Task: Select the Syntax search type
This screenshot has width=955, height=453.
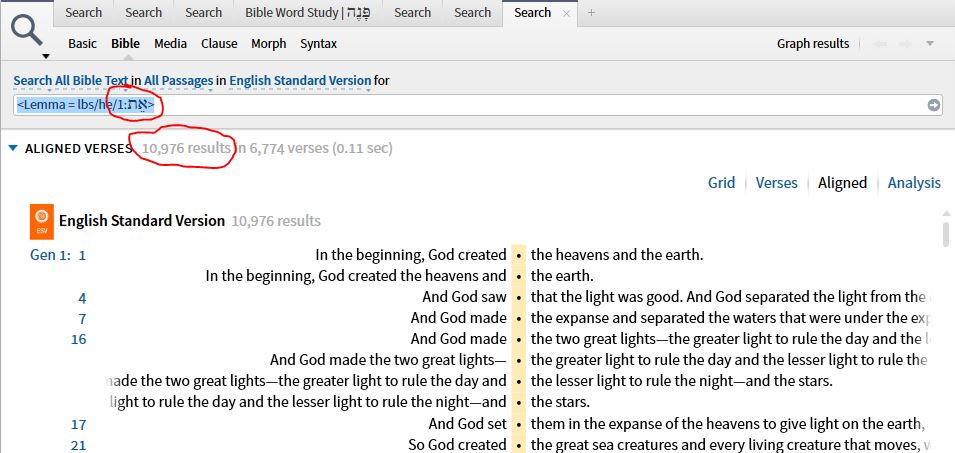Action: [318, 44]
